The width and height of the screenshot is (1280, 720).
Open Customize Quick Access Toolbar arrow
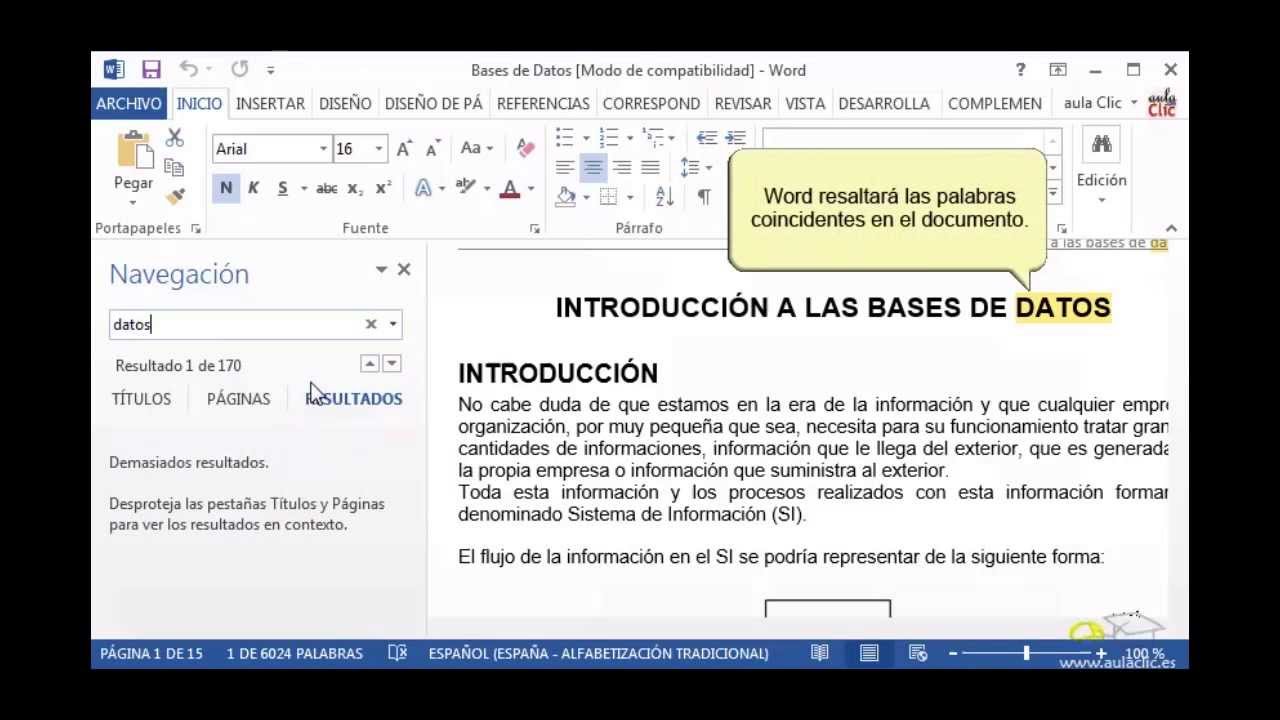pyautogui.click(x=271, y=70)
